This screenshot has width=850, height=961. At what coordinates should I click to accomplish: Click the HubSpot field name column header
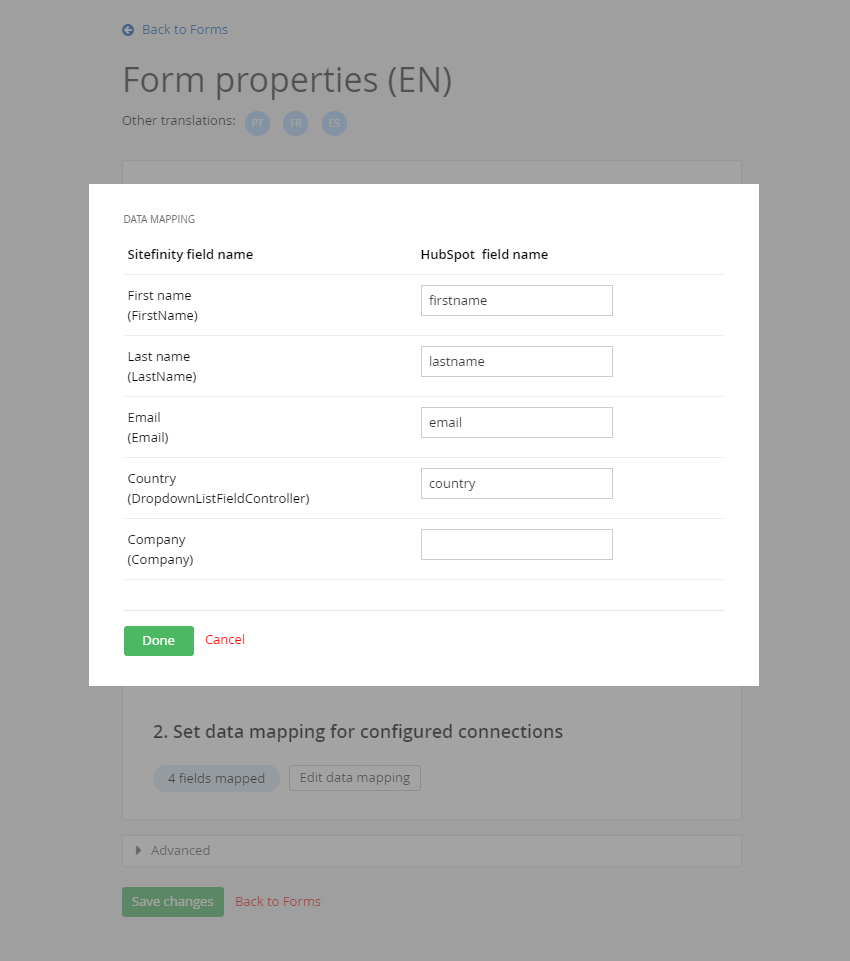[484, 254]
